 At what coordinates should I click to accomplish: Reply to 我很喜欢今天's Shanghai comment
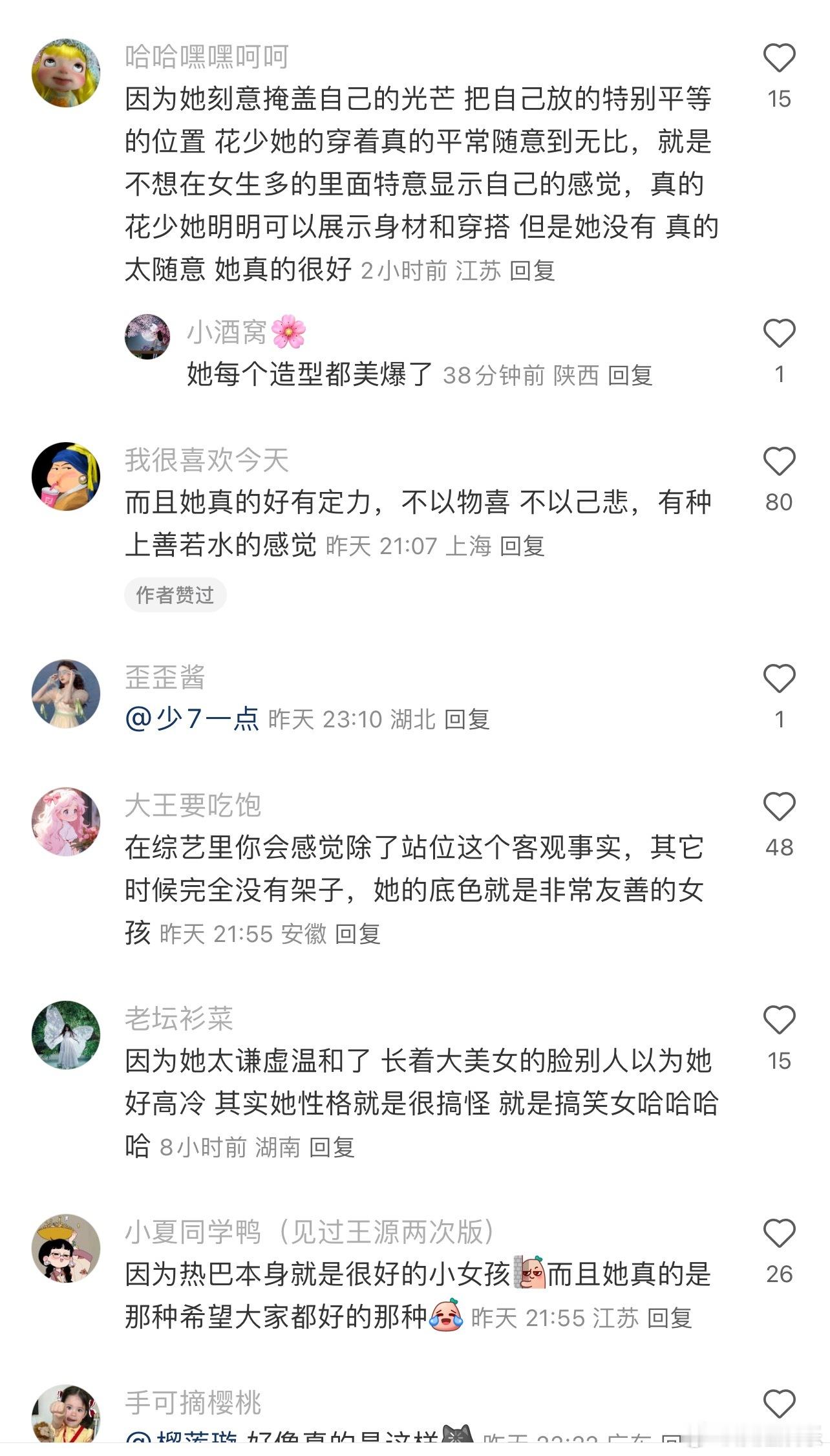pyautogui.click(x=522, y=546)
